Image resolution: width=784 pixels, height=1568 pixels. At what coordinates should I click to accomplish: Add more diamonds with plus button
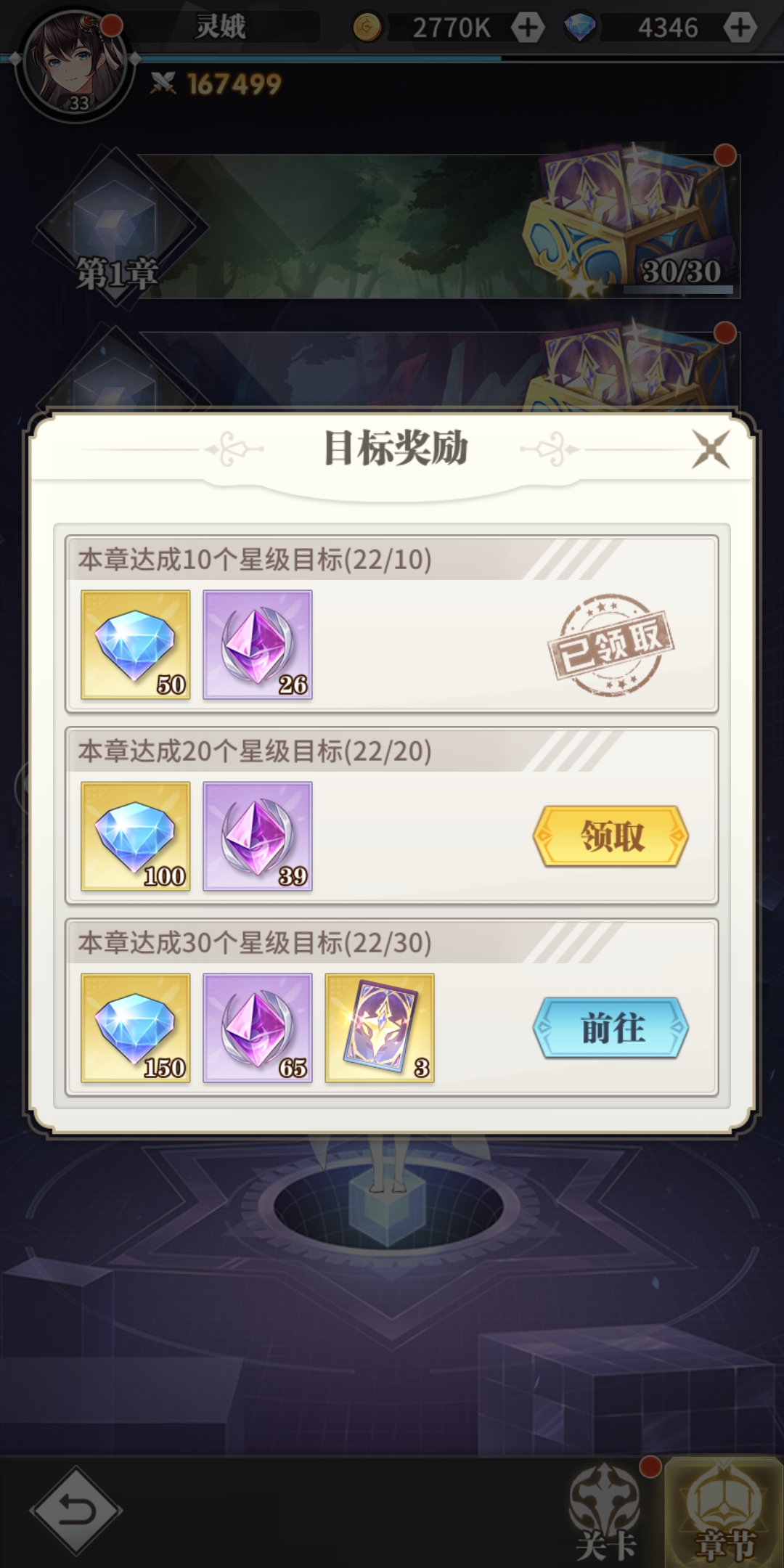point(740,28)
